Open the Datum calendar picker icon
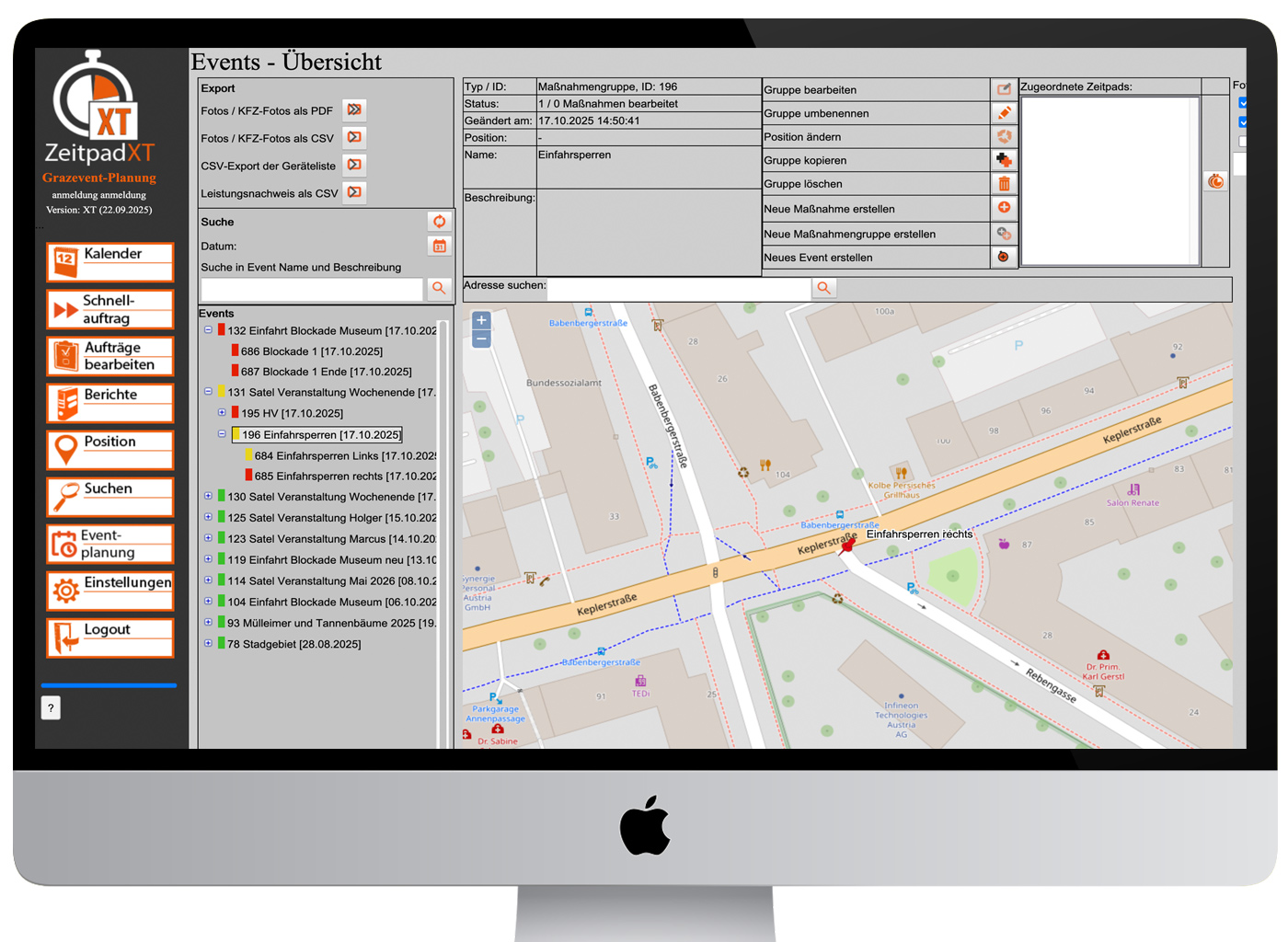The width and height of the screenshot is (1288, 942). 440,246
